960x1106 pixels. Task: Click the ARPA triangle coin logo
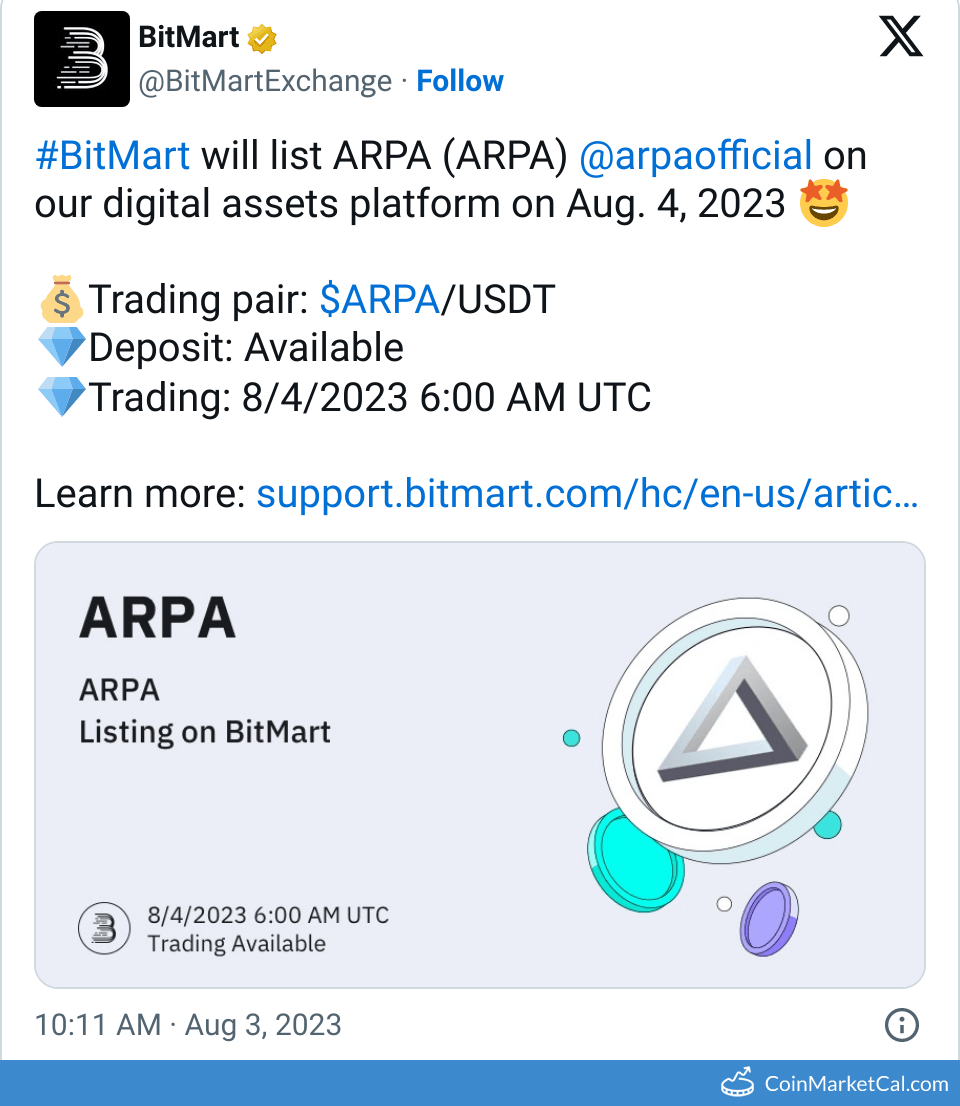[732, 720]
